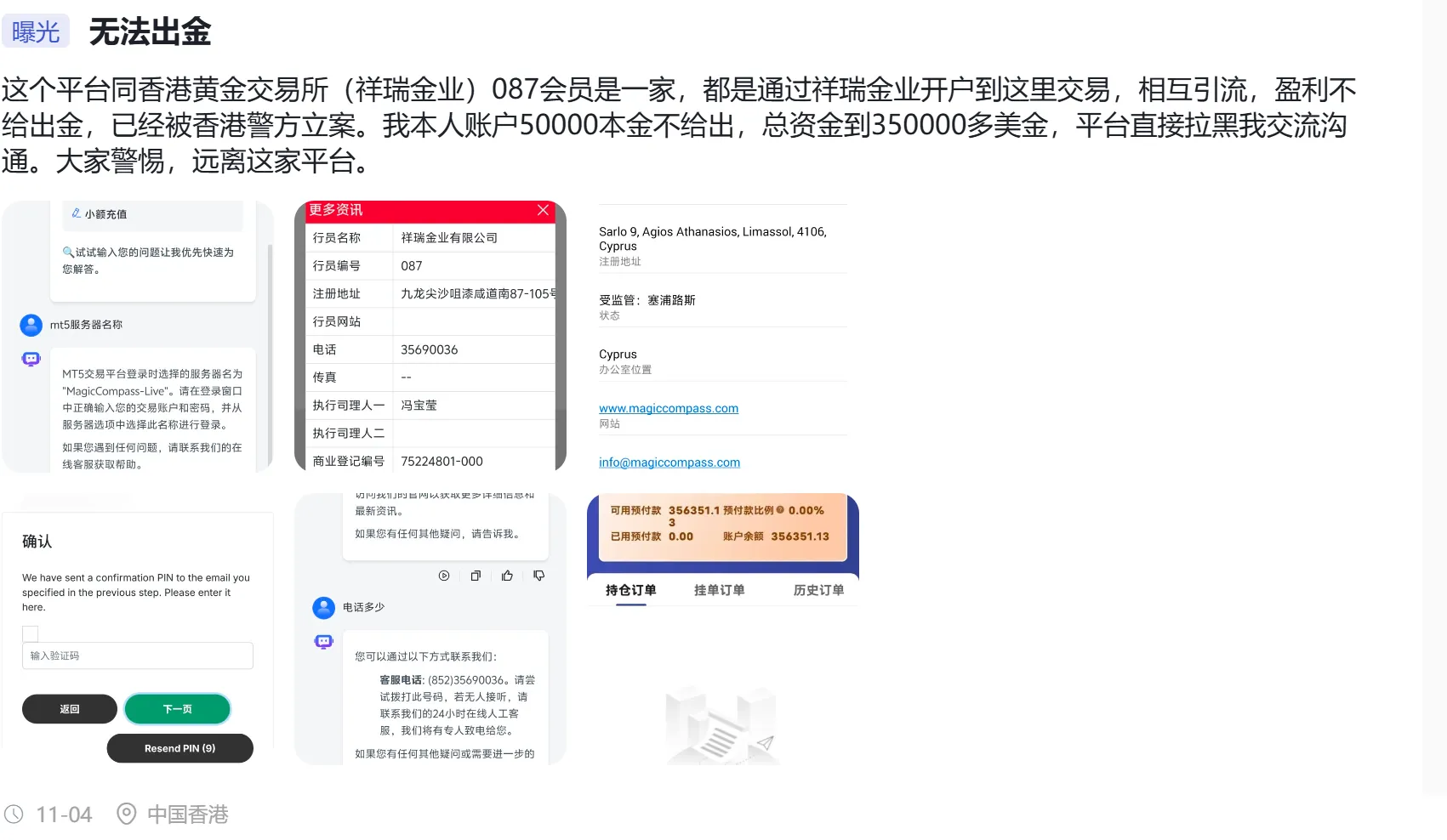The image size is (1447, 840).
Task: Click the magnifier icon before 试试输入您的问题
Action: (68, 253)
